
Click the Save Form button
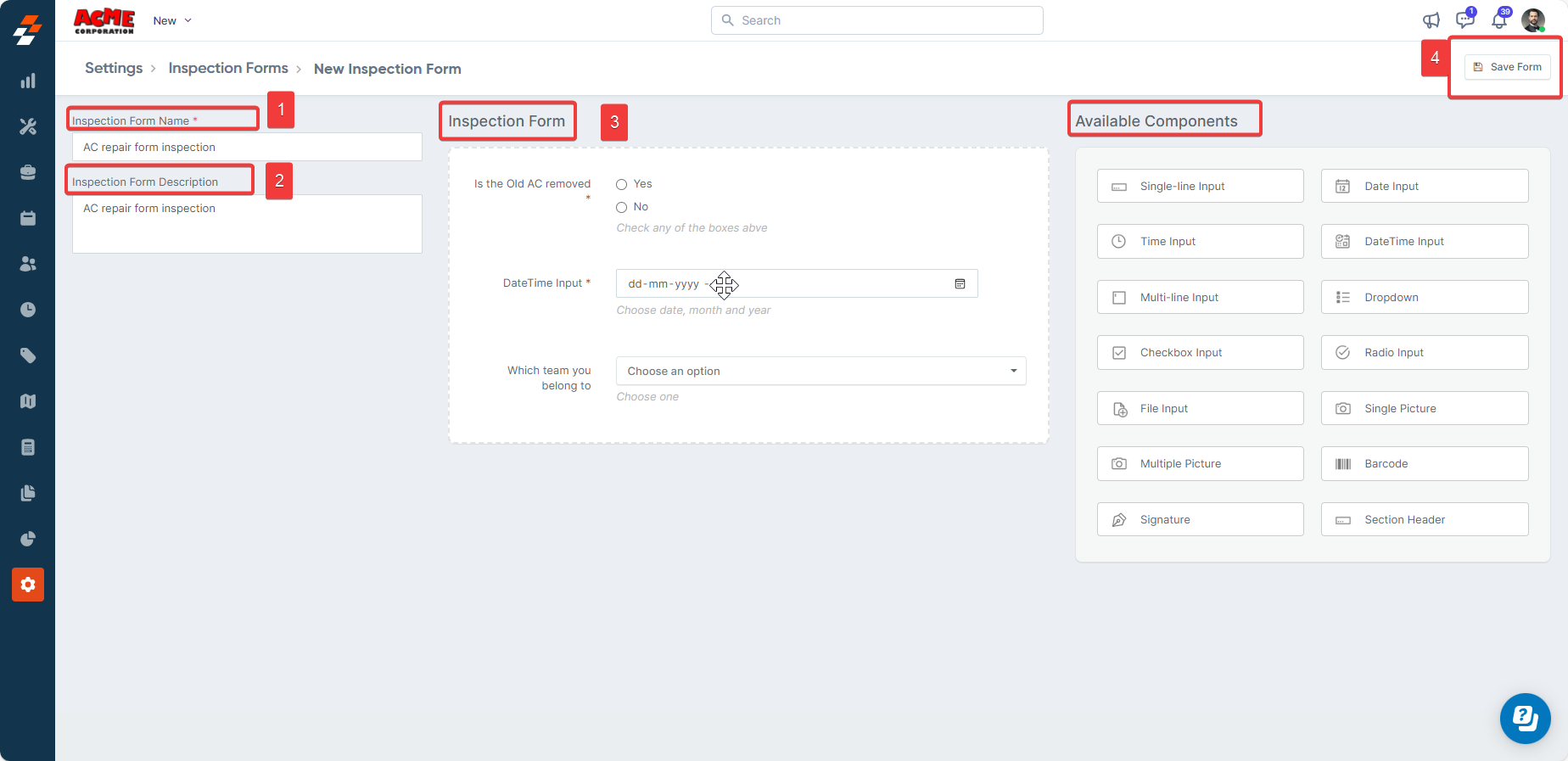pos(1507,67)
